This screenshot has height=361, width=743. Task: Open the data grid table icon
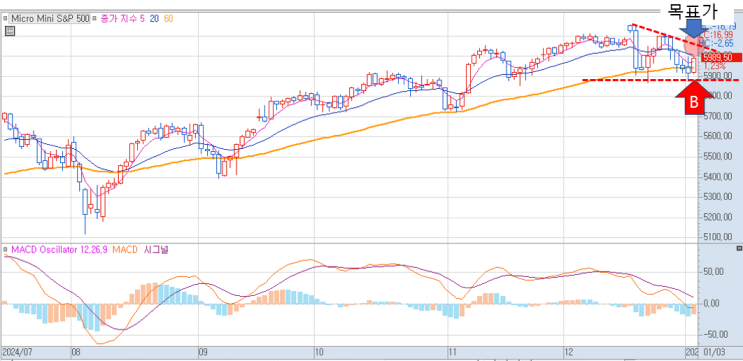pos(10,31)
